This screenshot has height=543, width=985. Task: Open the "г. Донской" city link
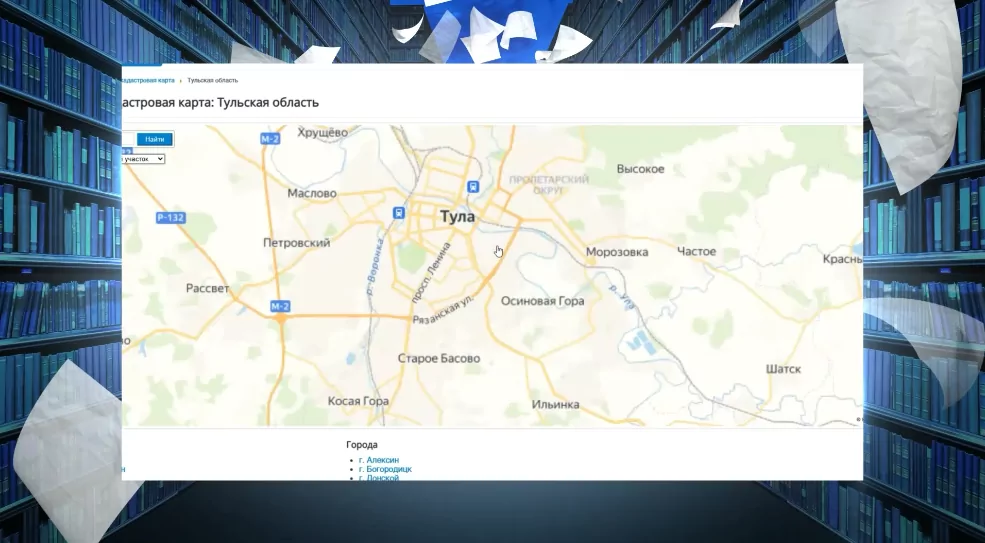[x=379, y=478]
